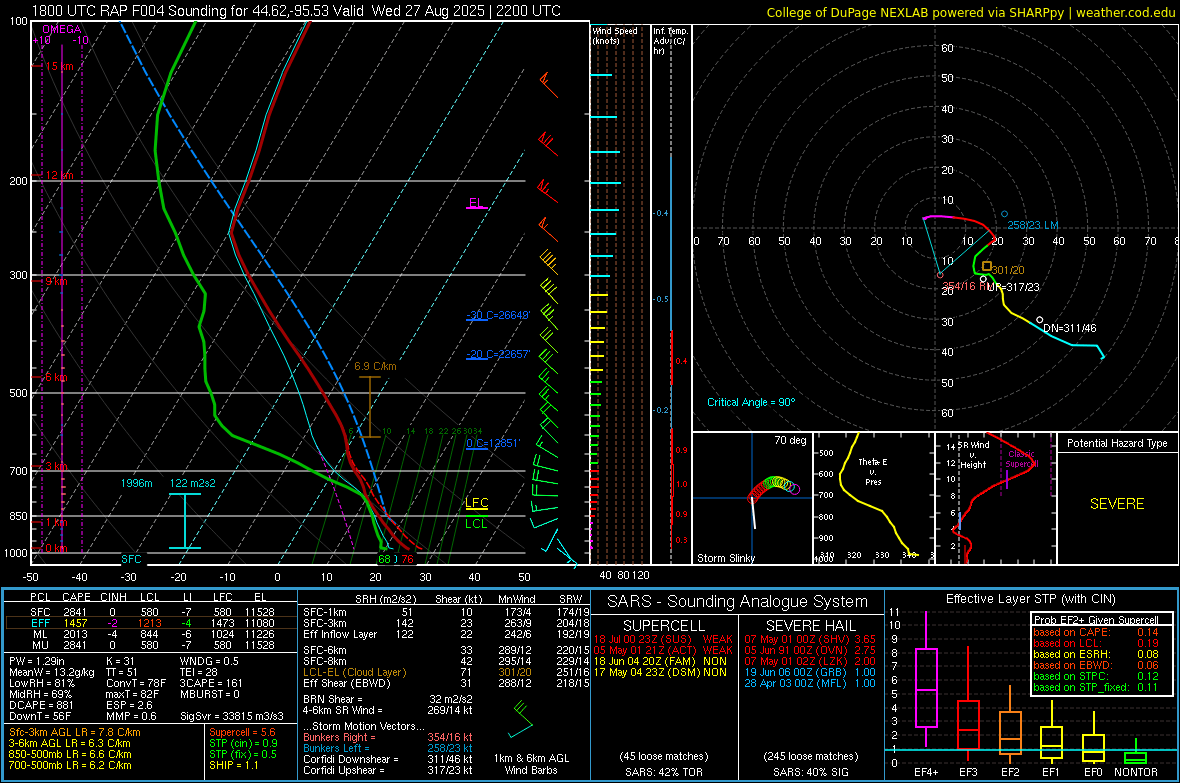Click the -20 C=22657' height label

pyautogui.click(x=497, y=354)
